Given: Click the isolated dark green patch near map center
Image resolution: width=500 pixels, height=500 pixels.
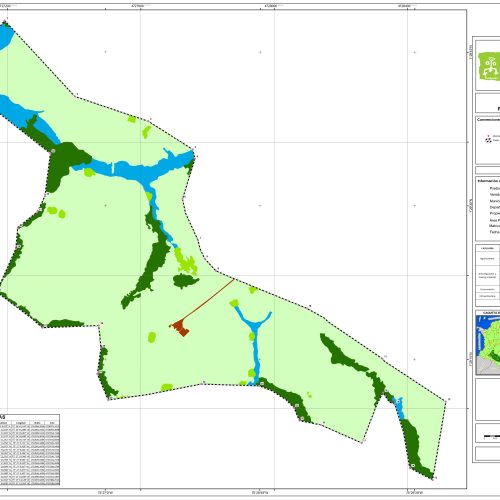Looking at the screenshot, I should coord(185,281).
